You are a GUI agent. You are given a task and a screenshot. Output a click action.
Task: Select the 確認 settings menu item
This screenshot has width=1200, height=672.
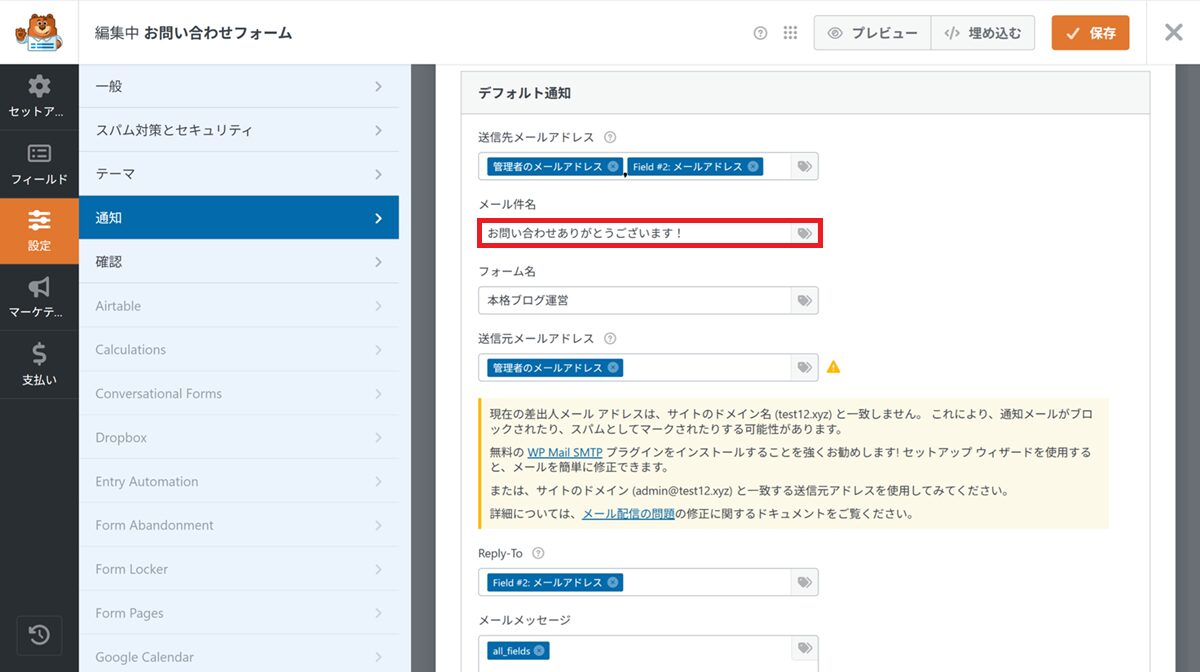238,262
